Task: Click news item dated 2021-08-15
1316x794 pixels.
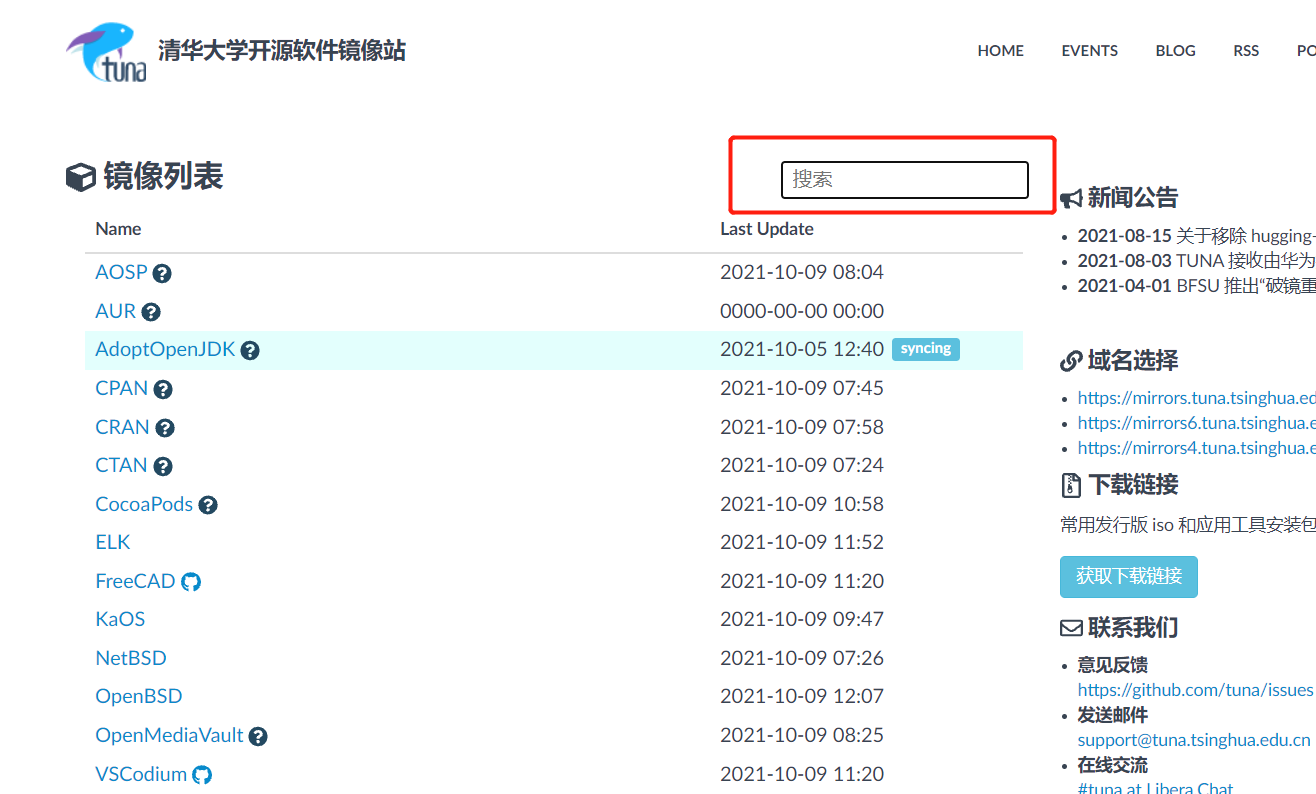Action: (1196, 236)
